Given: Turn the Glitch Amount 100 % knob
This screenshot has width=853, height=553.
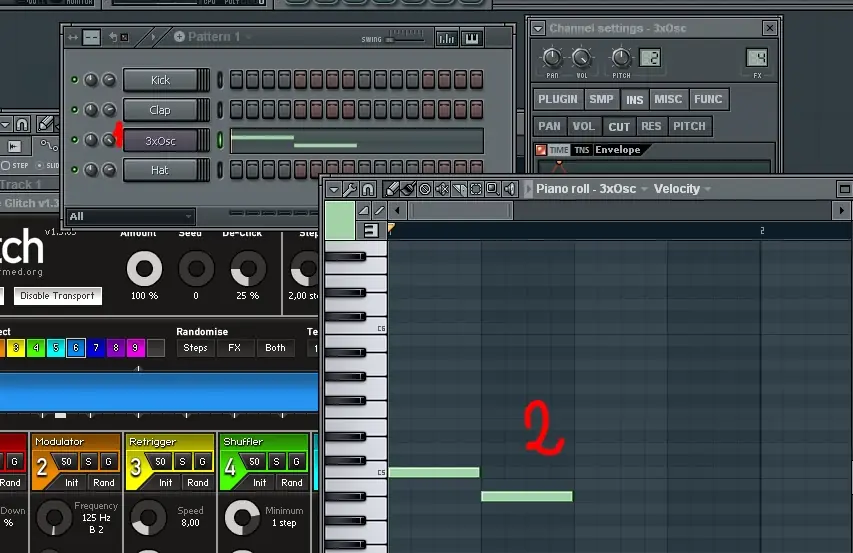Looking at the screenshot, I should 144,268.
